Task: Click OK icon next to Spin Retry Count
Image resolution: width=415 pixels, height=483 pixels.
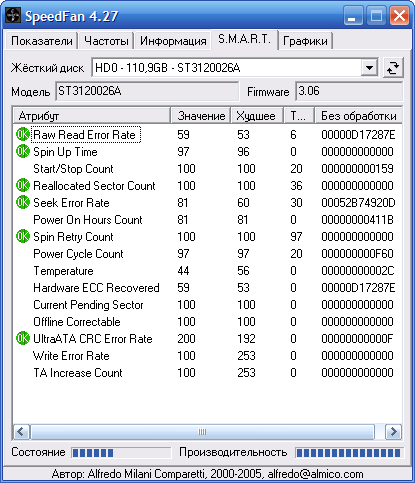Action: click(23, 236)
